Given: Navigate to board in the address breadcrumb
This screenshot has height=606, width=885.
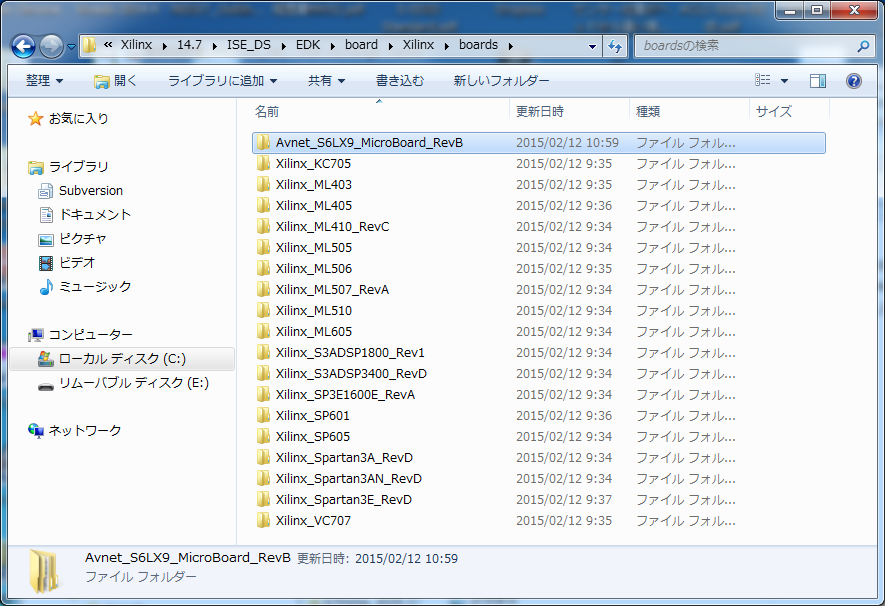Looking at the screenshot, I should [361, 45].
